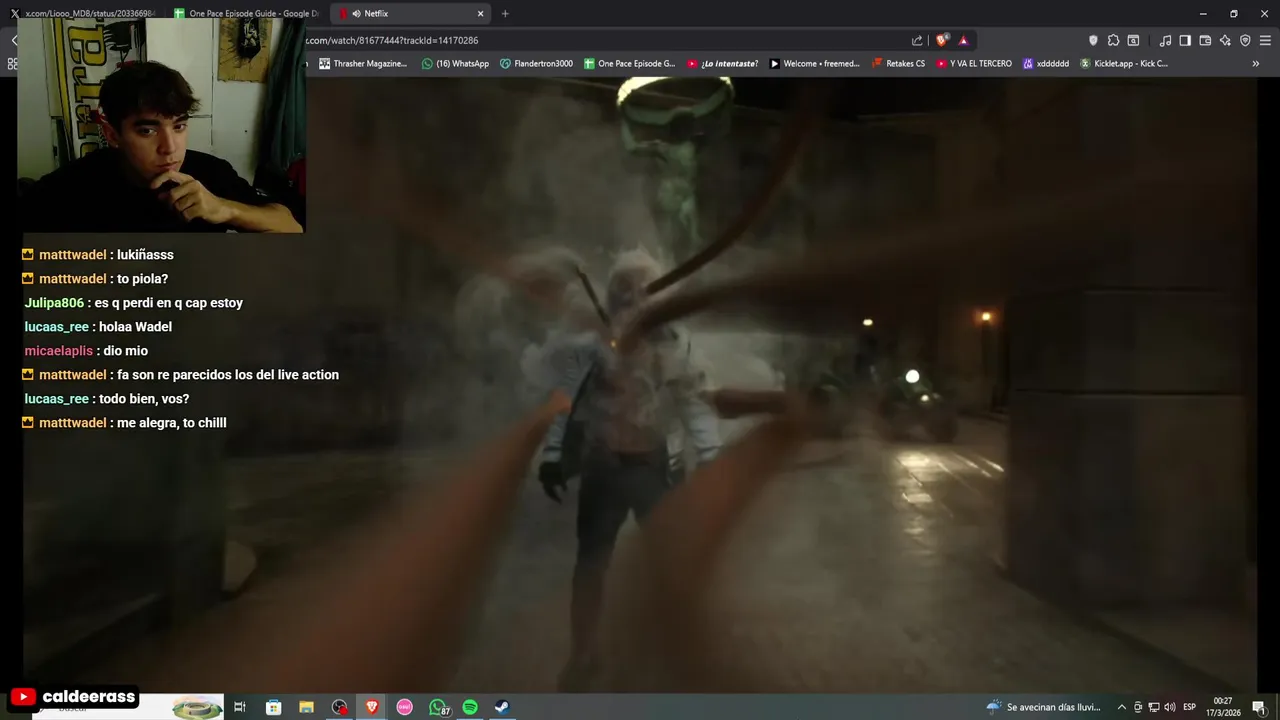Click chat message 'es q perdi en q cap estoy'
This screenshot has height=720, width=1280.
click(169, 303)
